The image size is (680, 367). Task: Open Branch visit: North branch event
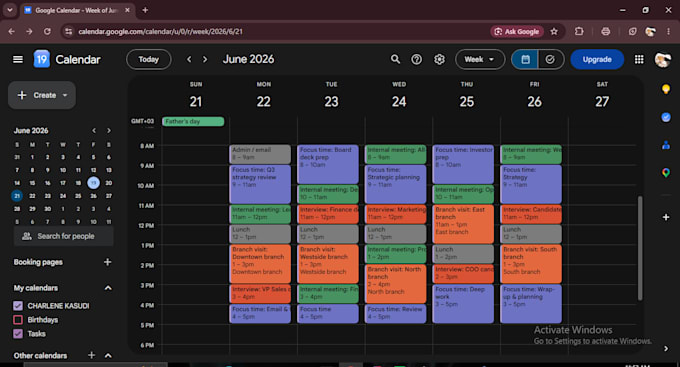pyautogui.click(x=396, y=284)
